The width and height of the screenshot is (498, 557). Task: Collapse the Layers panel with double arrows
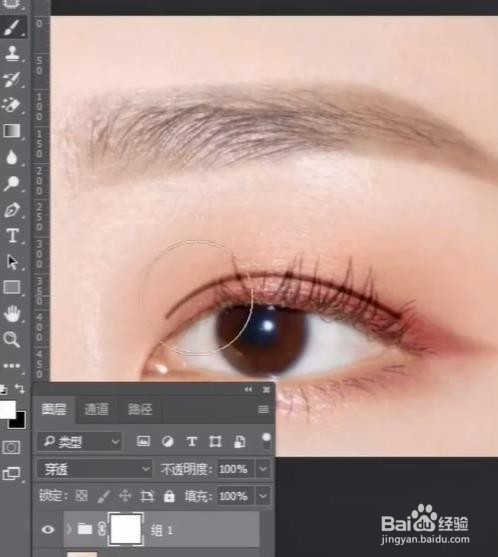pos(248,390)
